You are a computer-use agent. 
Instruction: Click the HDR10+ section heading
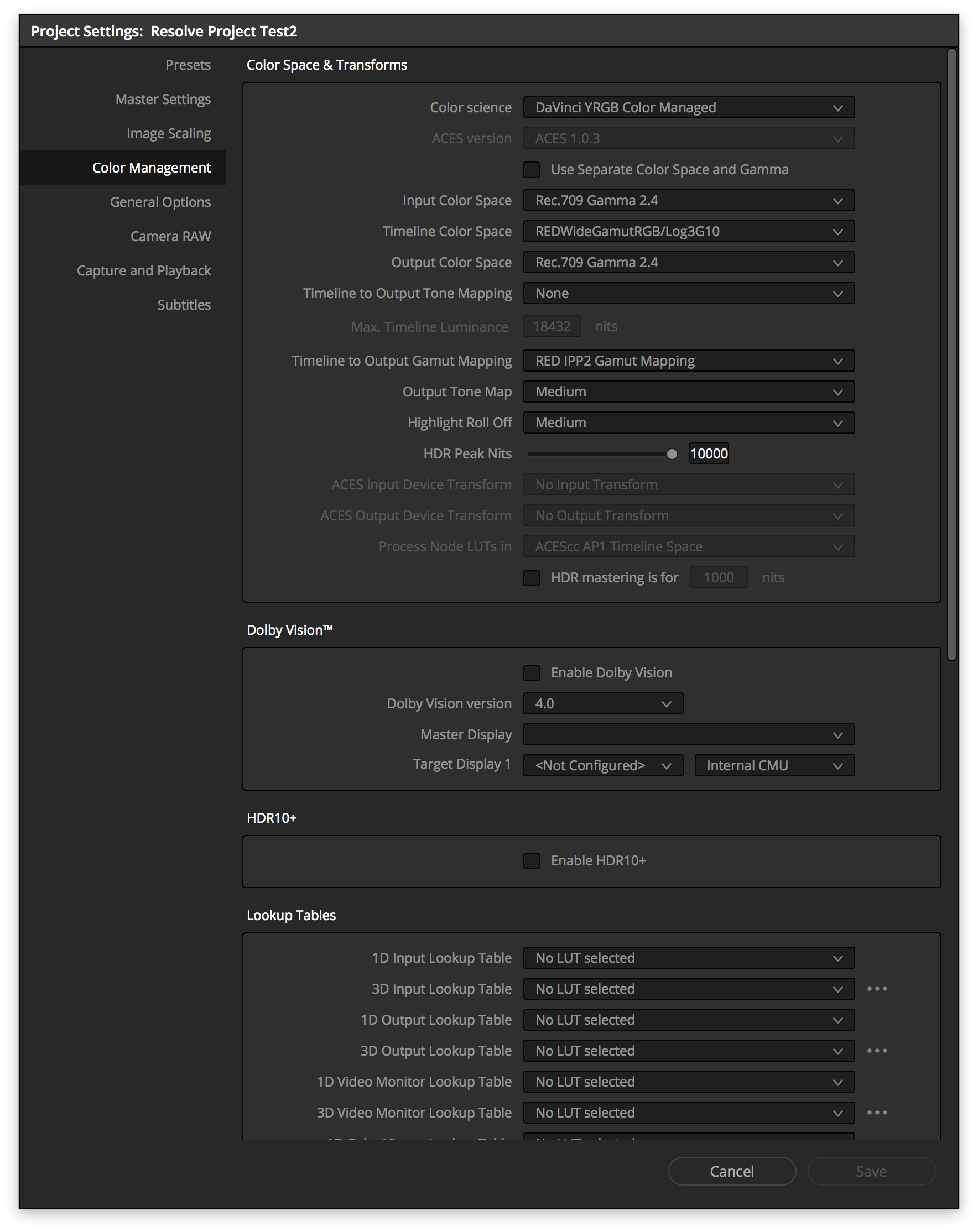[272, 818]
